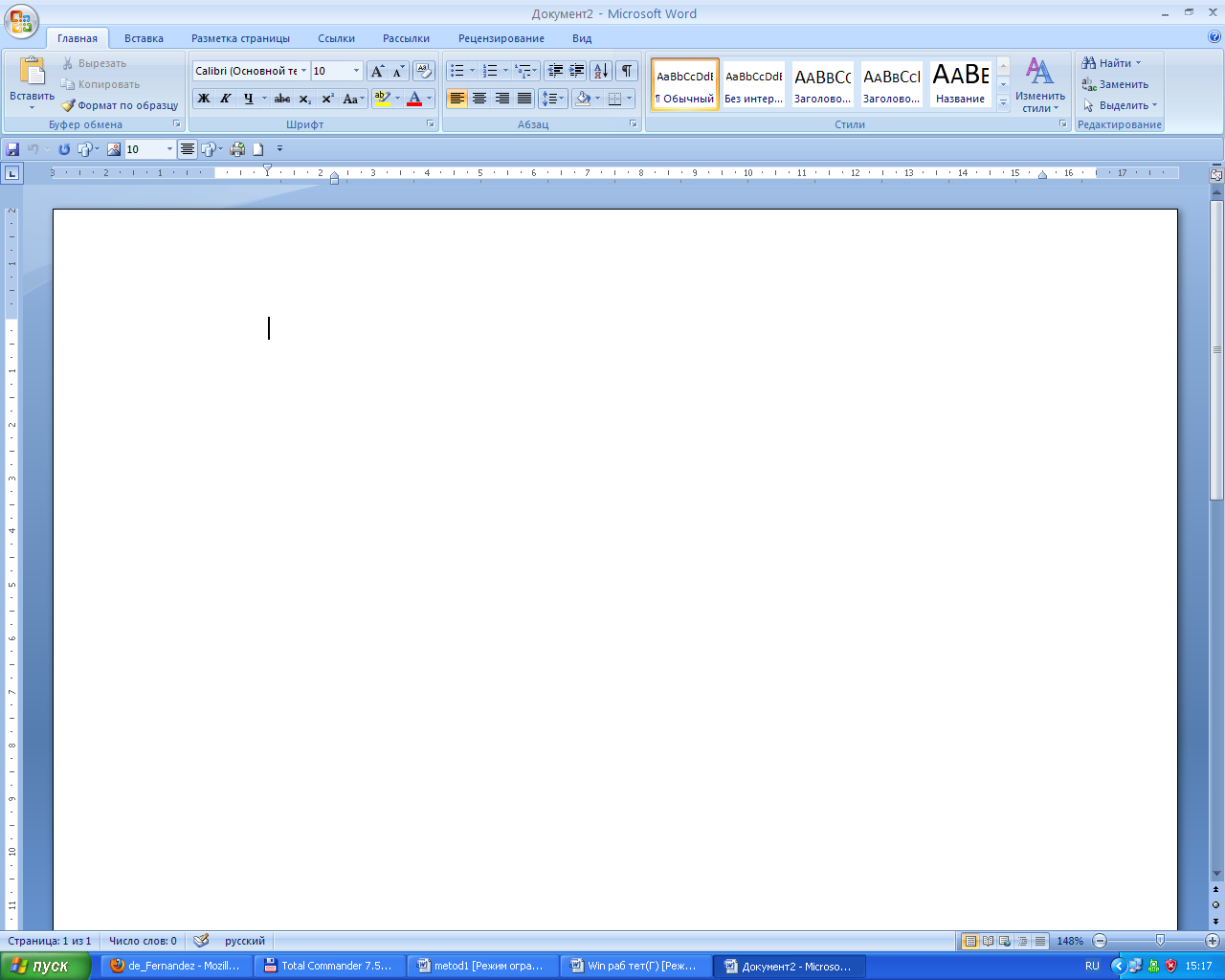Click the spelling check icon in status bar
The image size is (1225, 980).
click(201, 941)
